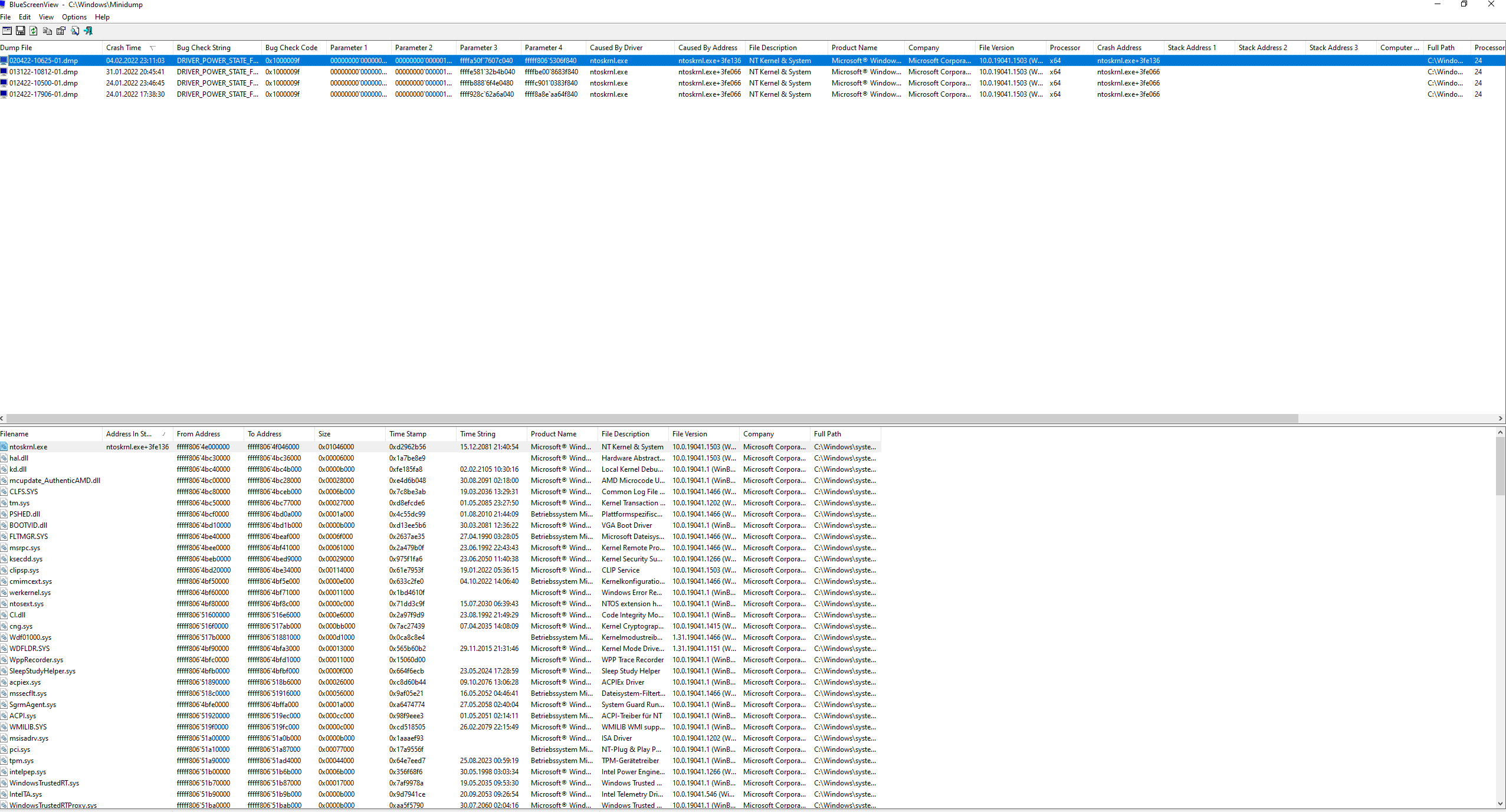Click the Save Selected Items floppy icon
The height and width of the screenshot is (812, 1506).
[20, 31]
